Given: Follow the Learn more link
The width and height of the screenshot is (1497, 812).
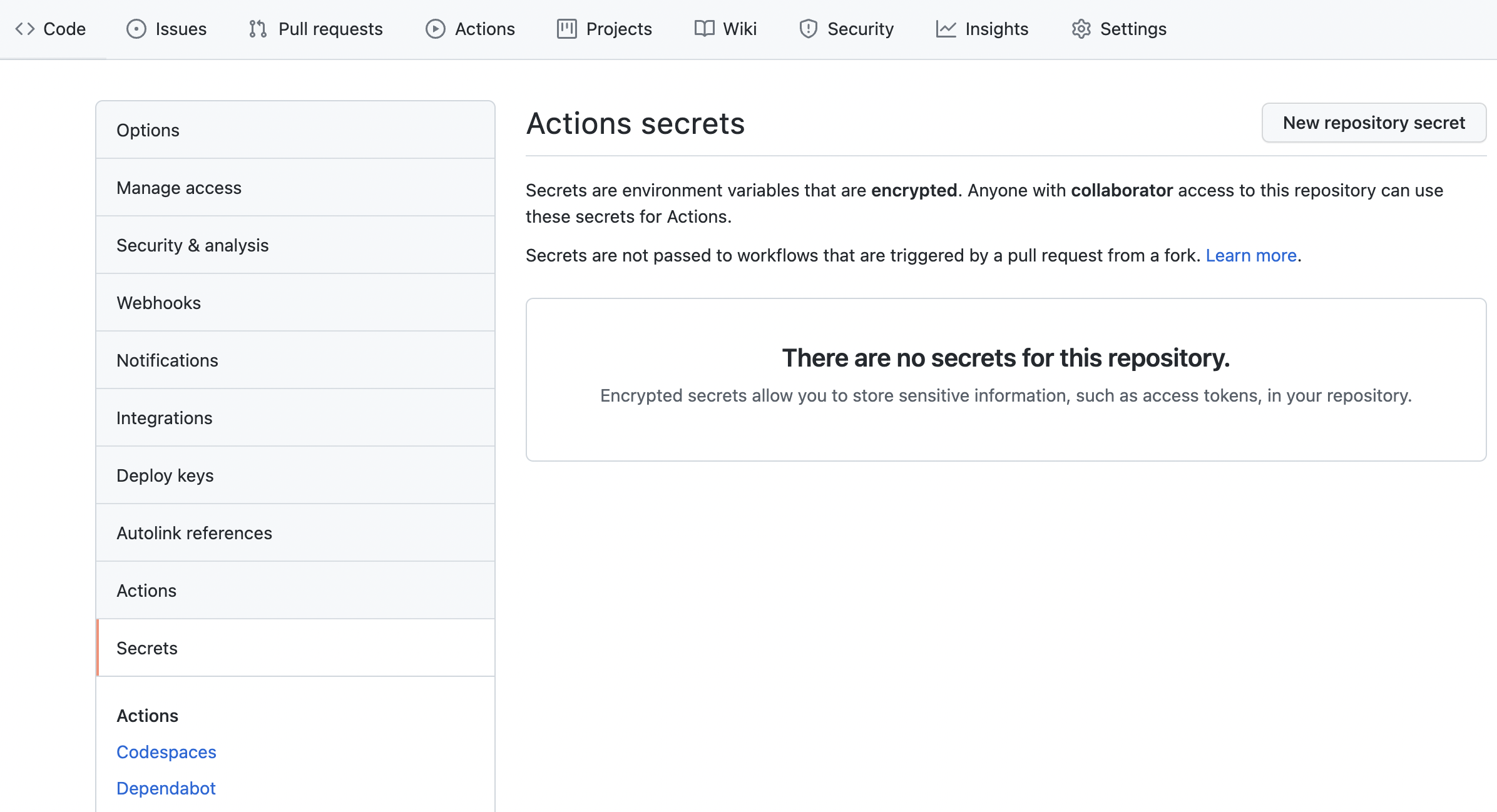Looking at the screenshot, I should 1250,255.
